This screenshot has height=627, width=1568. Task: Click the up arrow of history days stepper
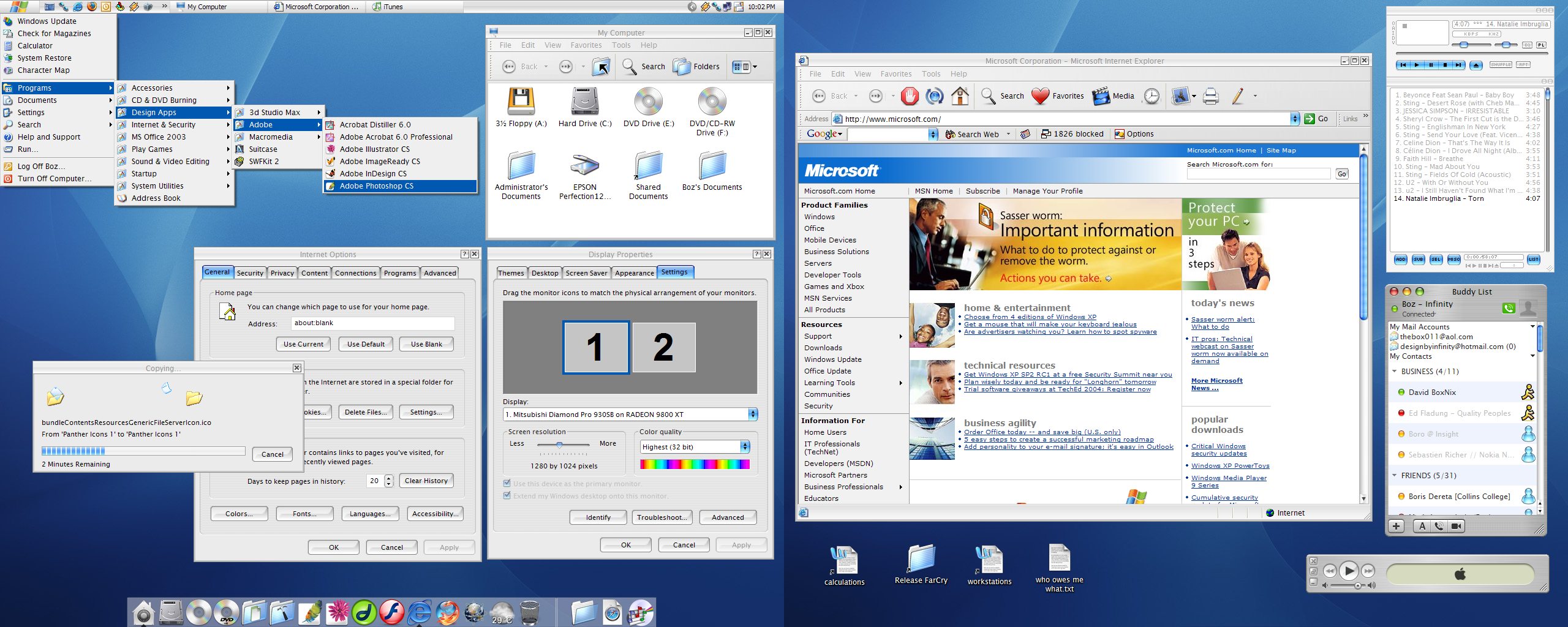[x=388, y=478]
